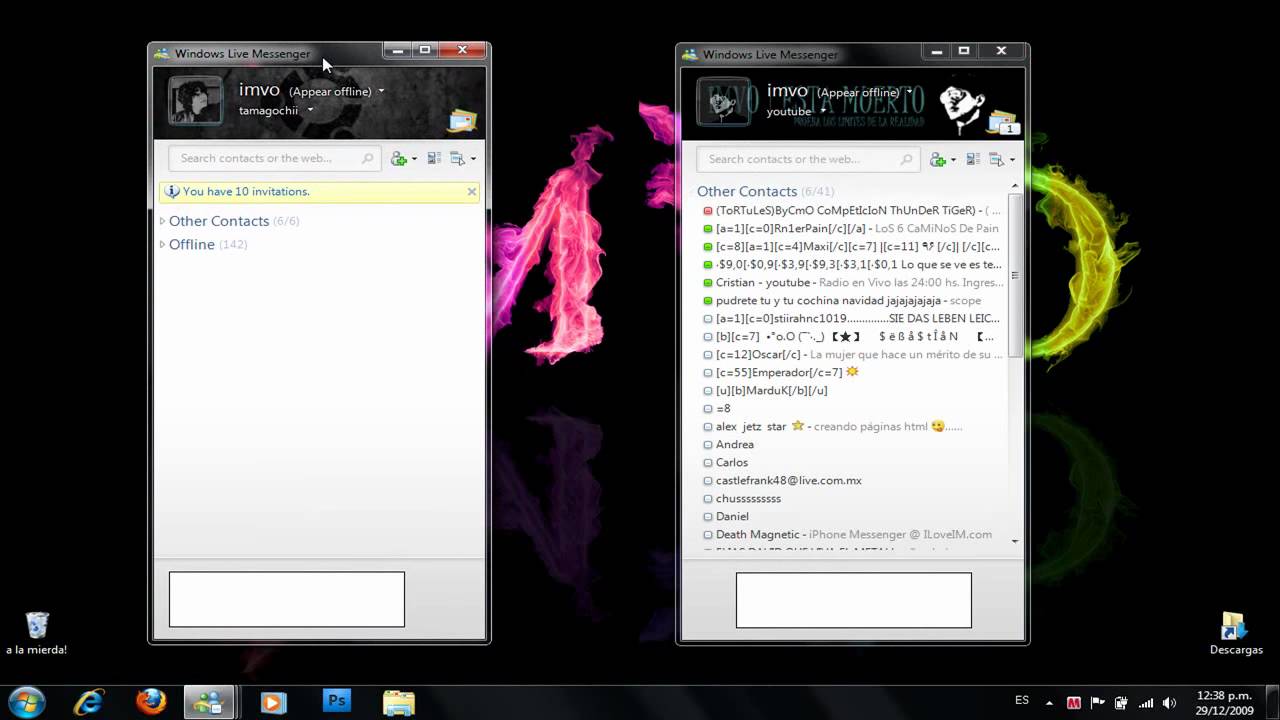1280x720 pixels.
Task: Click Windows Live Messenger taskbar button
Action: [x=208, y=701]
